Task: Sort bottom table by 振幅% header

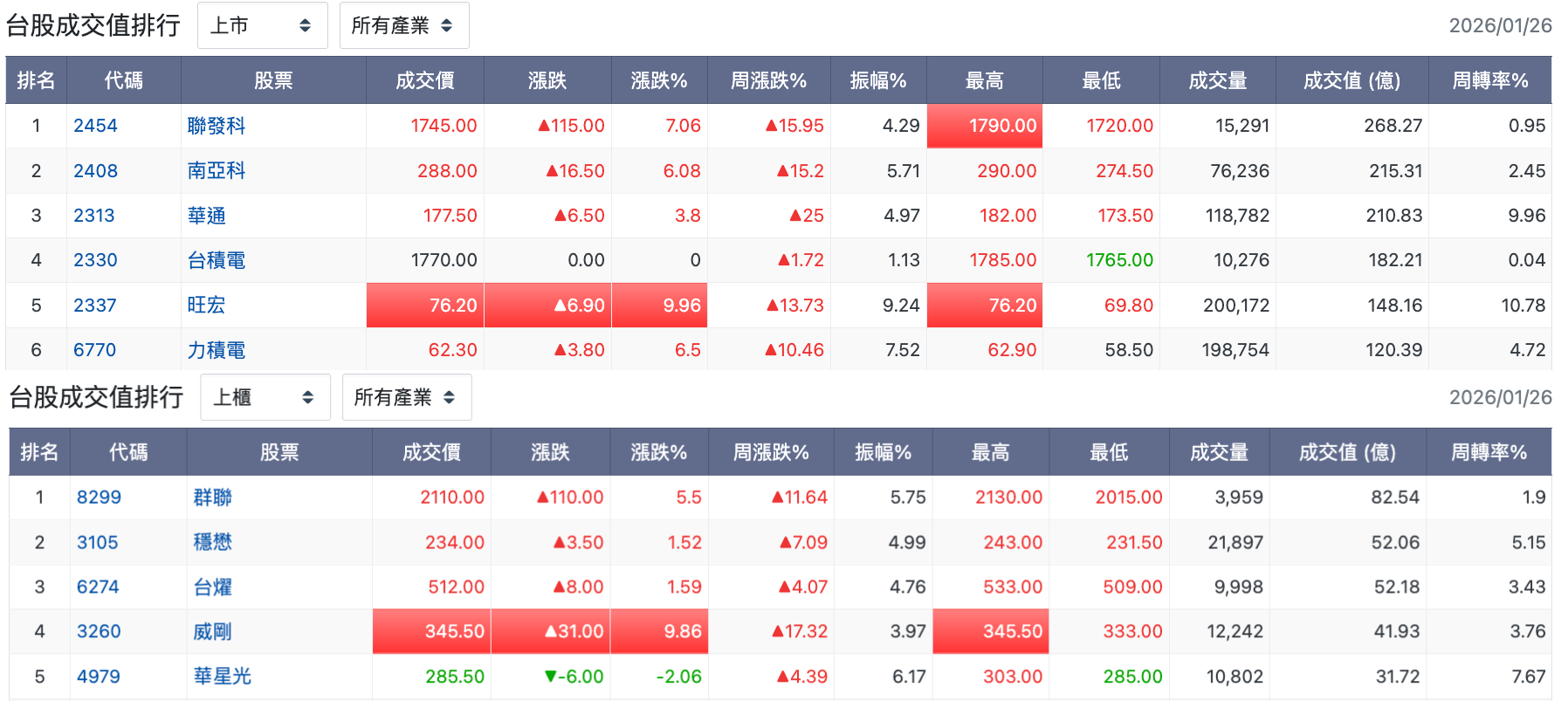Action: 883,452
